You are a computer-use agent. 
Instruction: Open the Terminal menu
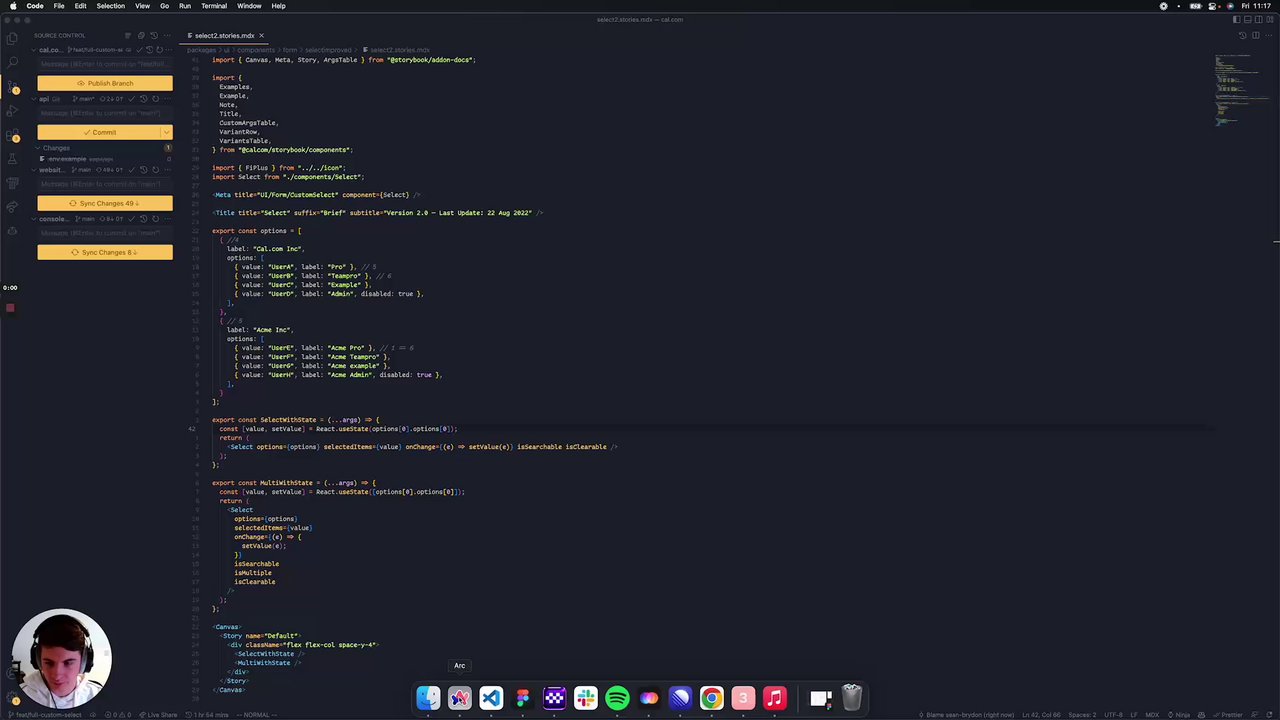point(214,6)
